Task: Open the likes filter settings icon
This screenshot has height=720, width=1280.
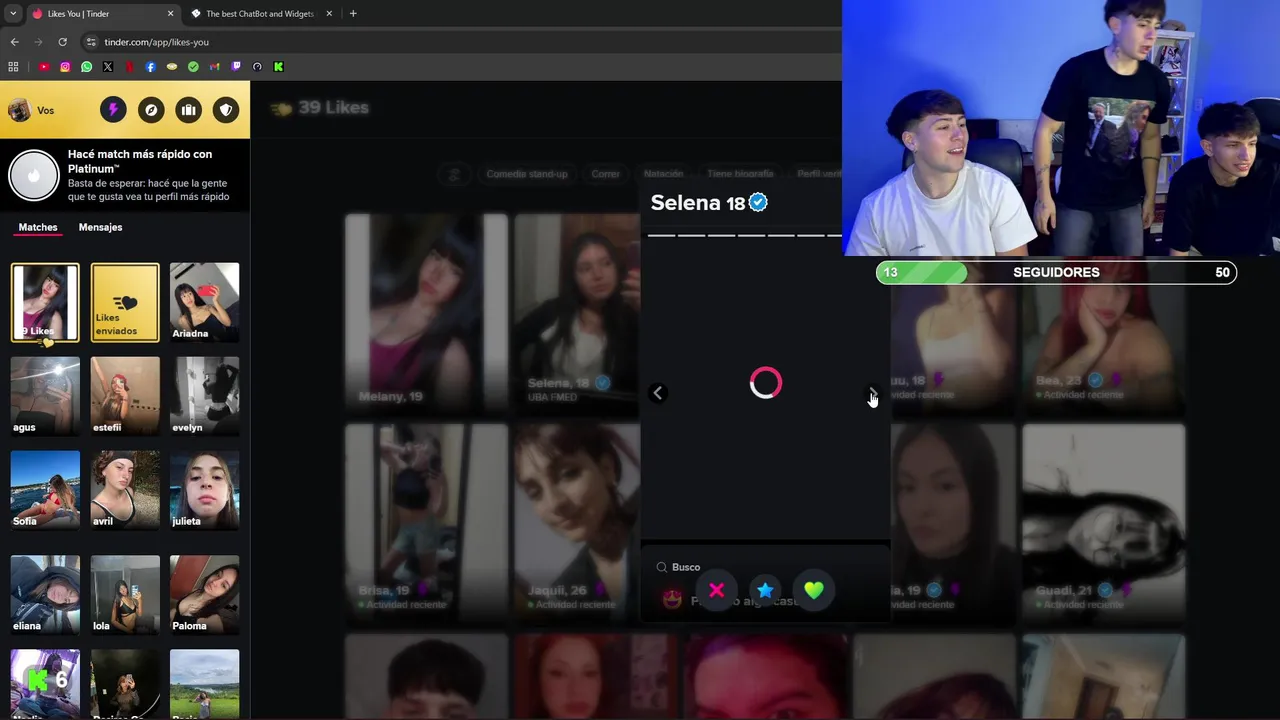Action: (454, 174)
